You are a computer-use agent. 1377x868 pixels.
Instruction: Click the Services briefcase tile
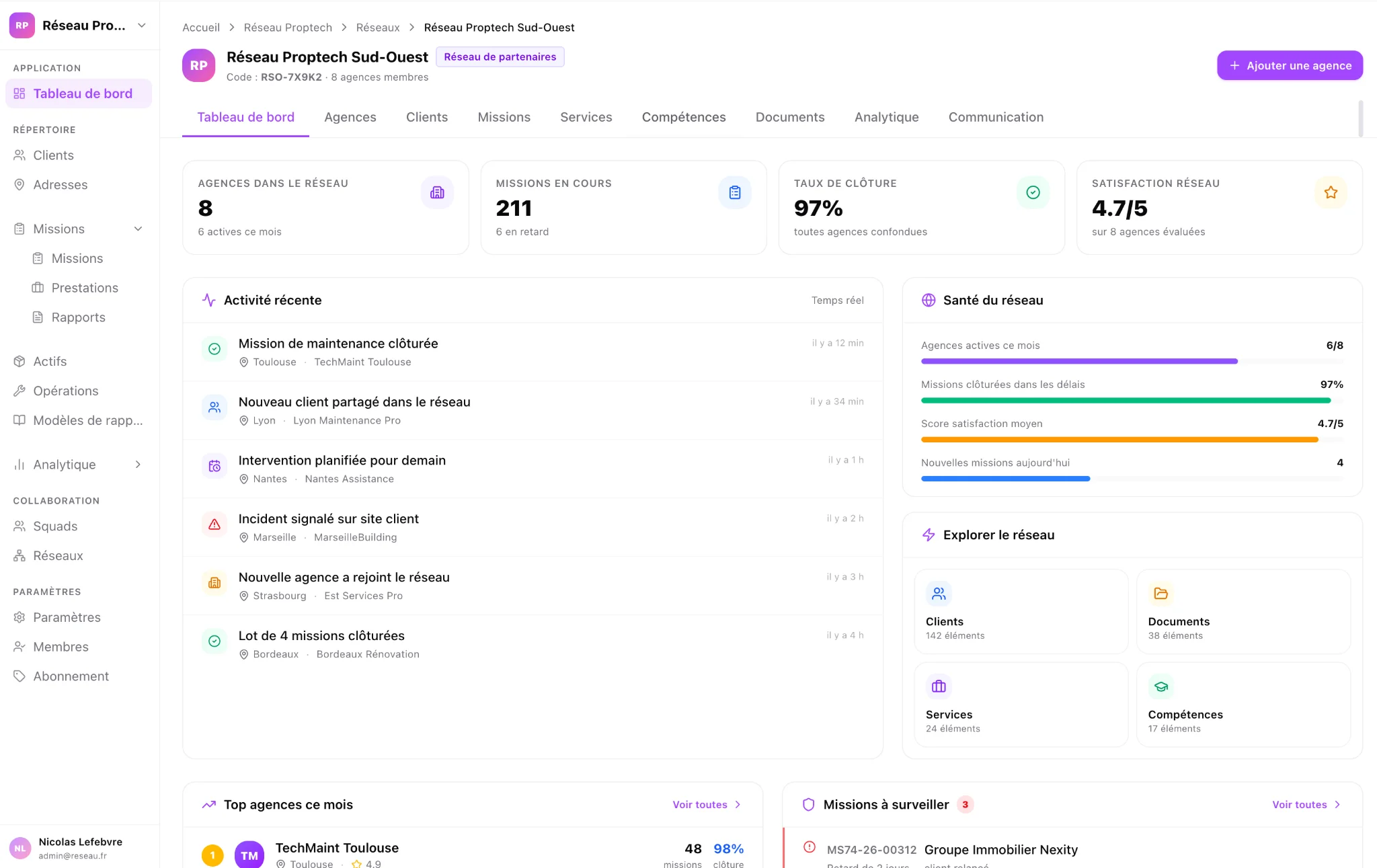(x=1021, y=704)
